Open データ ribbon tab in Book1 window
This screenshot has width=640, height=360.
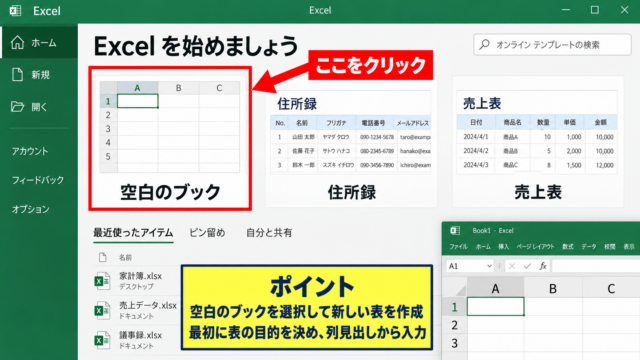pos(589,247)
